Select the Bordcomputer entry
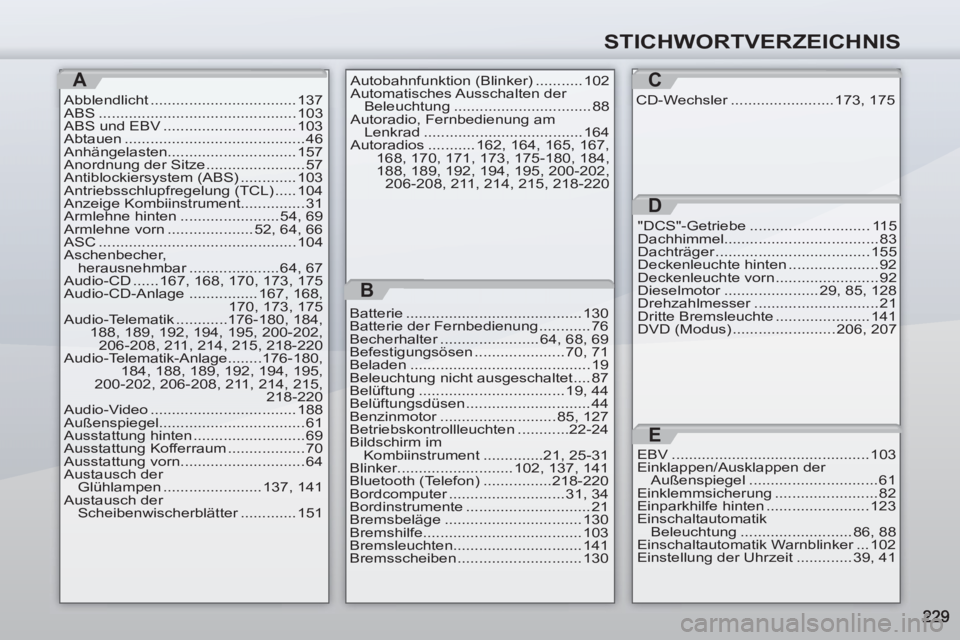This screenshot has width=960, height=640. (479, 494)
